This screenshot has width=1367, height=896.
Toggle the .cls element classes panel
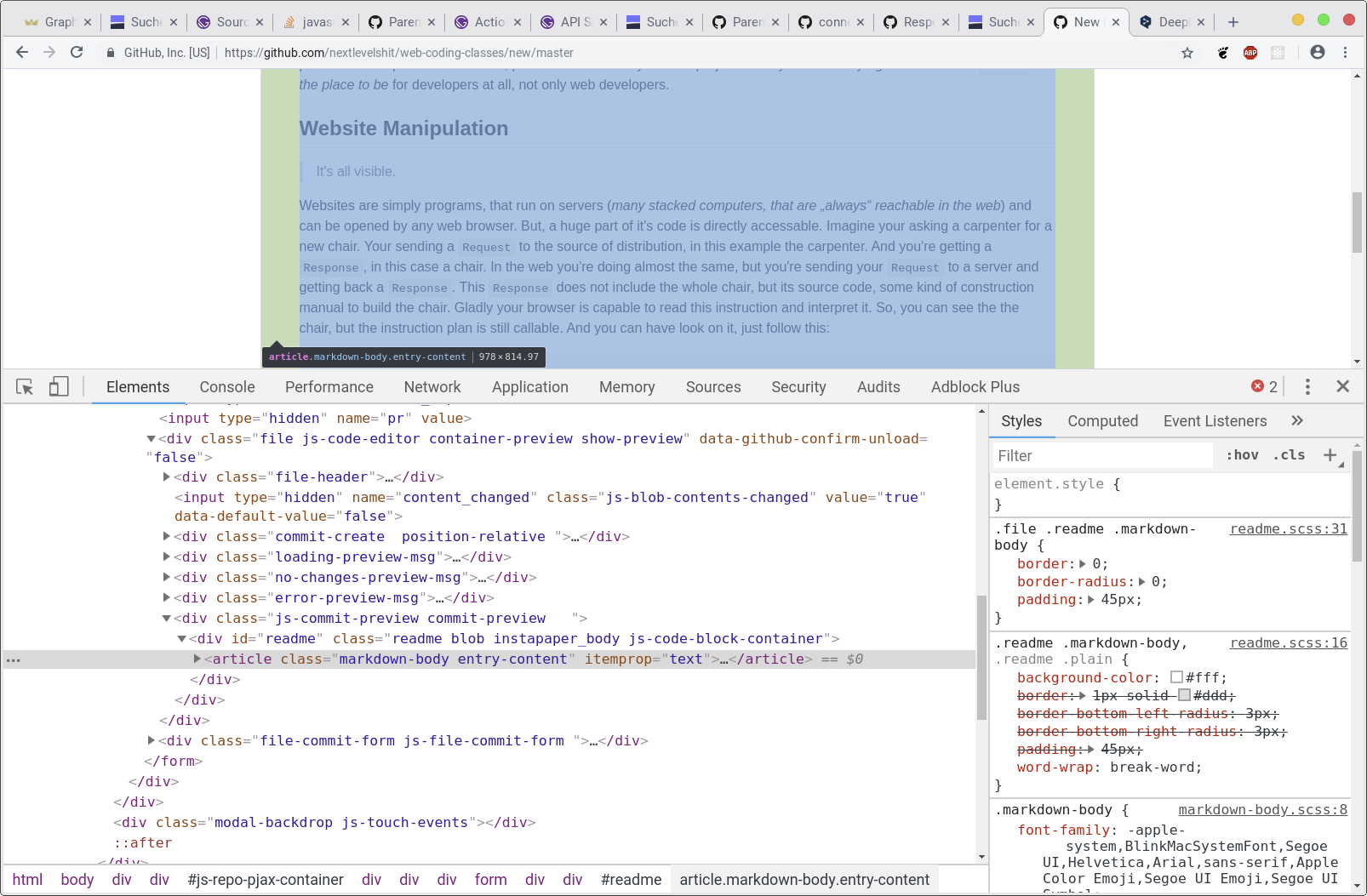coord(1289,455)
